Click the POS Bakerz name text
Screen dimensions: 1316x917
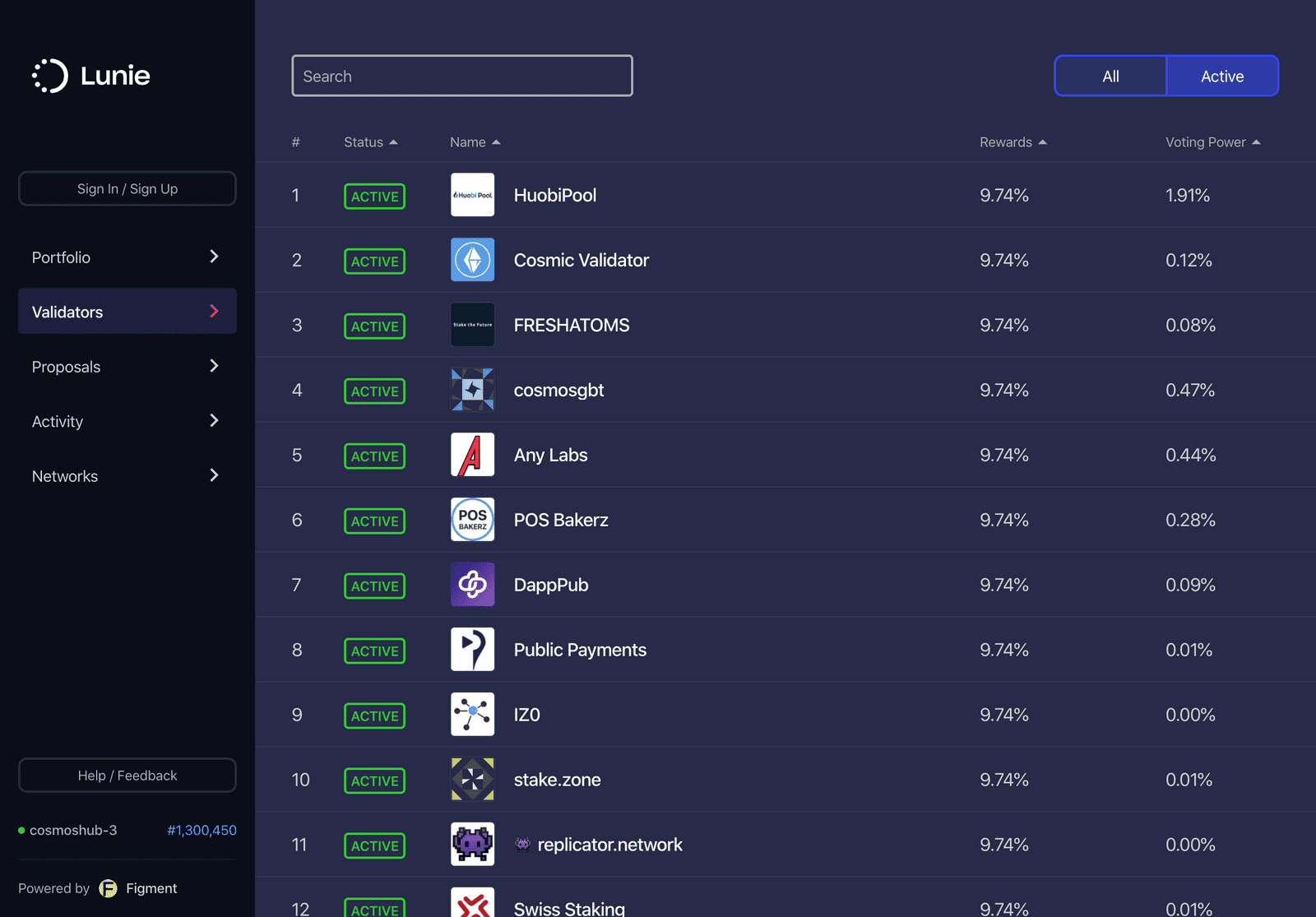coord(561,521)
